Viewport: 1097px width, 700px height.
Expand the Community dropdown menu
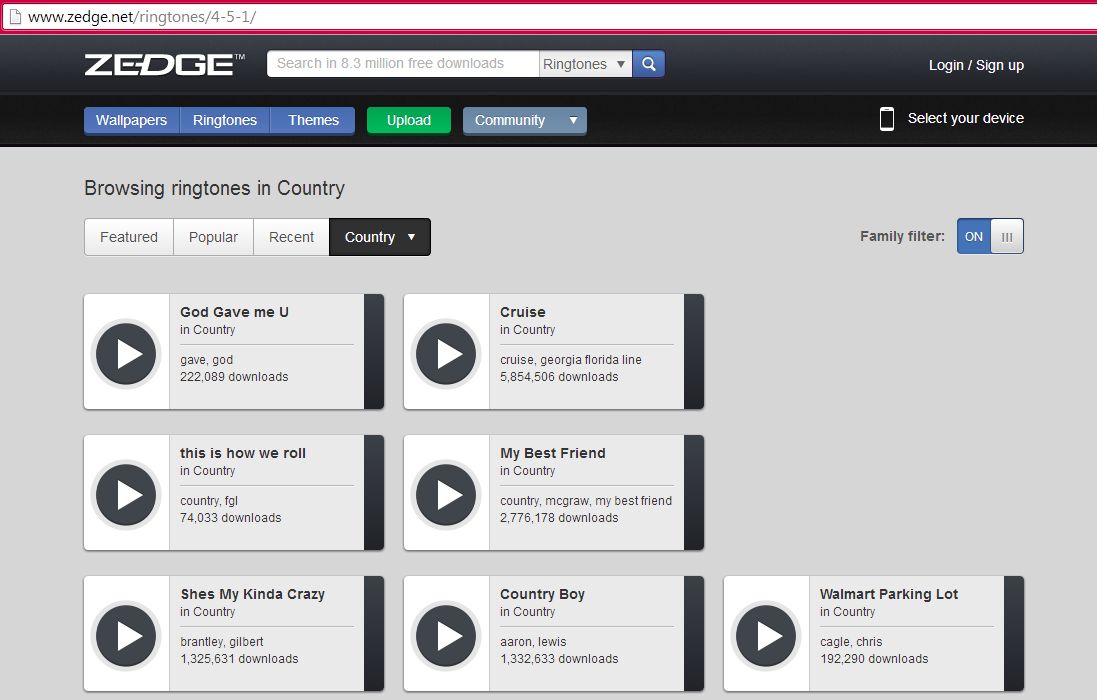[524, 120]
